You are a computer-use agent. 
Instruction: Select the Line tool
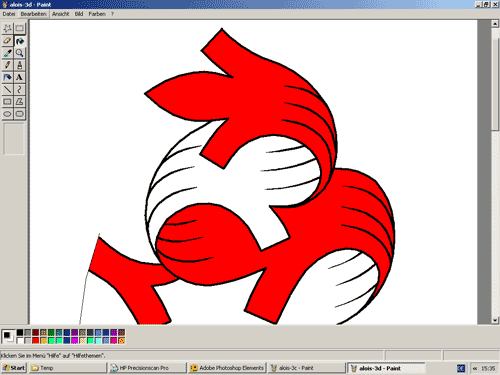pos(7,89)
